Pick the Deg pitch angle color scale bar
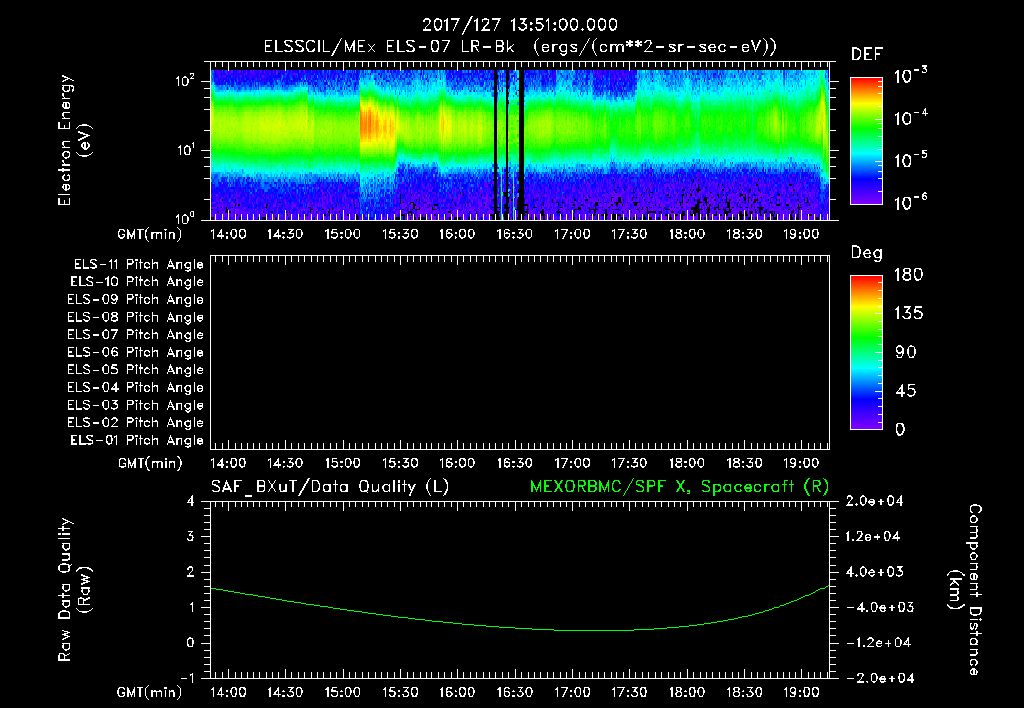Viewport: 1024px width, 708px height. (x=866, y=352)
